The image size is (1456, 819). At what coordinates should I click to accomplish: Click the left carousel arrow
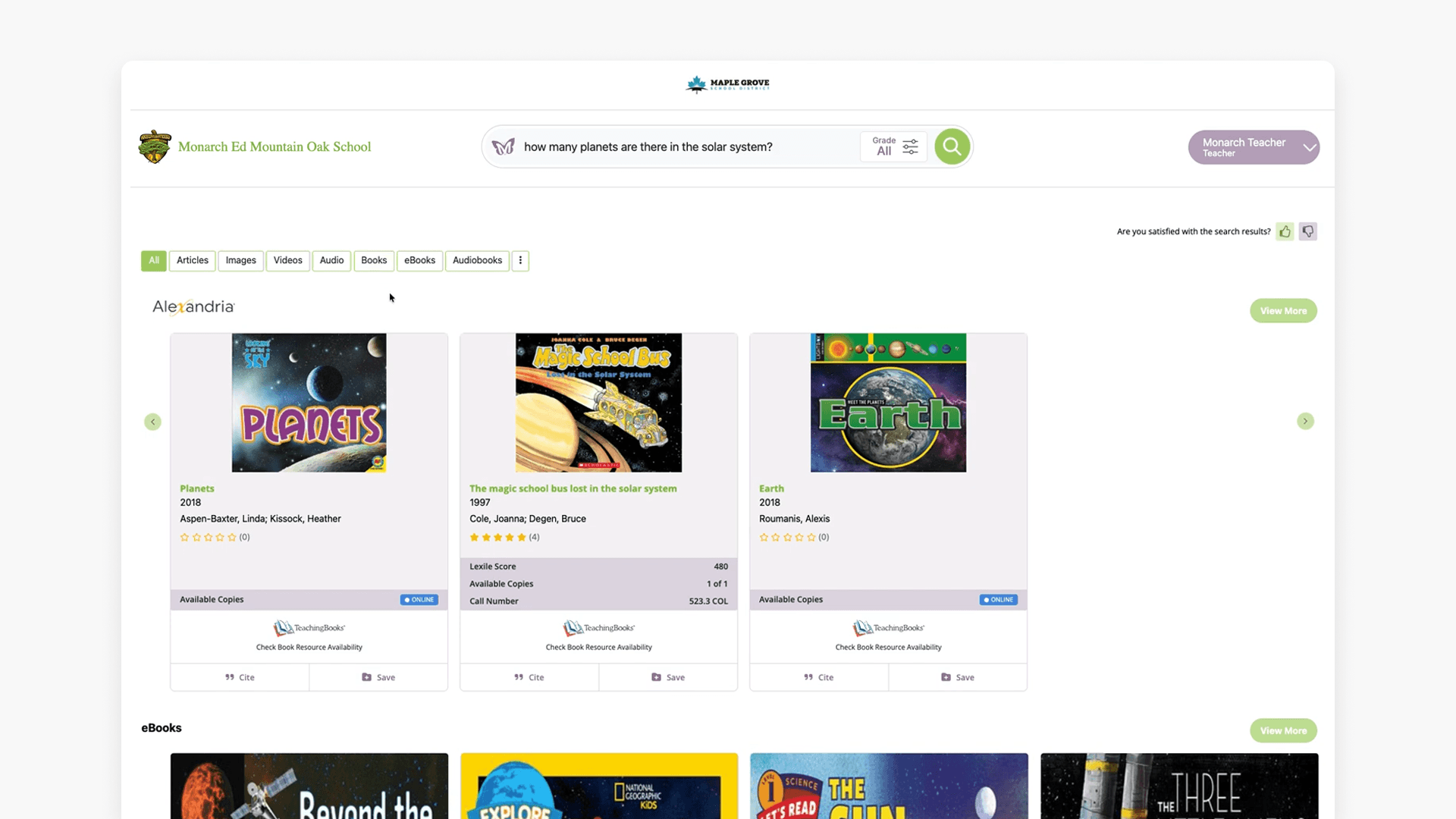tap(152, 422)
